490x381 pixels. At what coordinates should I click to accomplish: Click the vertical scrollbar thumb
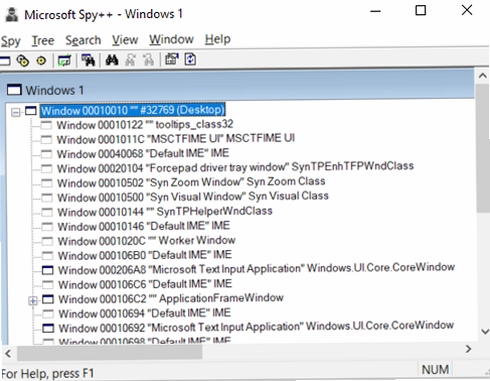point(483,148)
